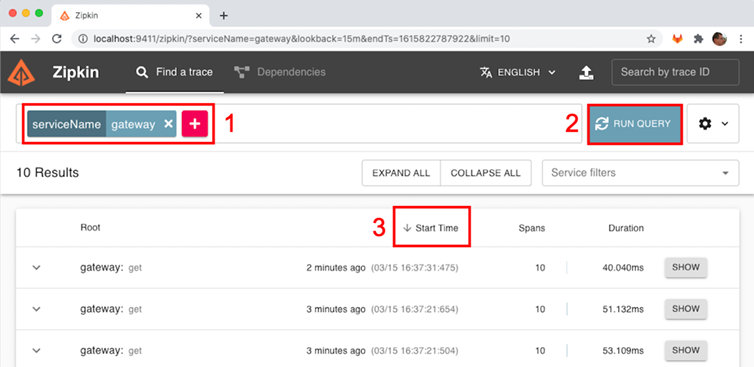Click the serviceName key label

(x=67, y=124)
